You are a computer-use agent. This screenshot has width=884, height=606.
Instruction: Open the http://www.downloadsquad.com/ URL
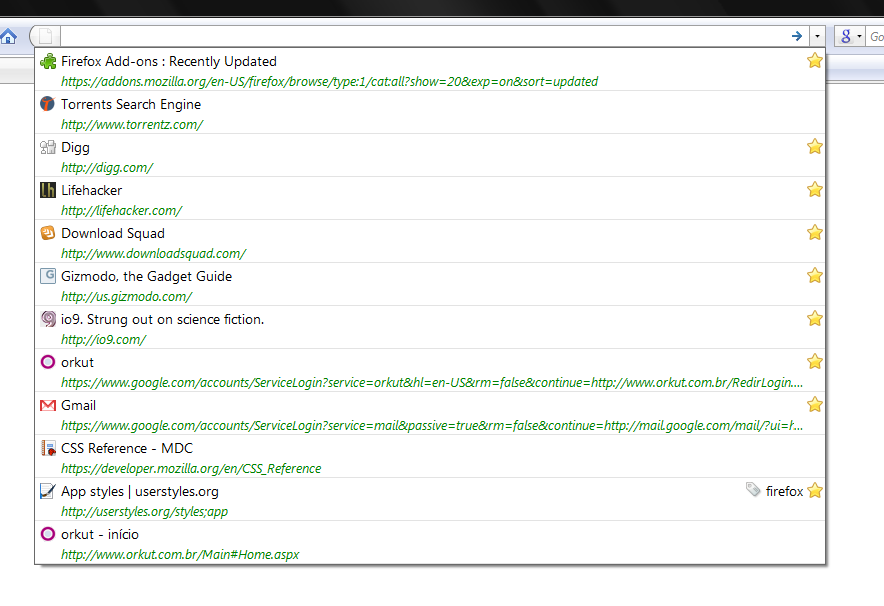(153, 254)
